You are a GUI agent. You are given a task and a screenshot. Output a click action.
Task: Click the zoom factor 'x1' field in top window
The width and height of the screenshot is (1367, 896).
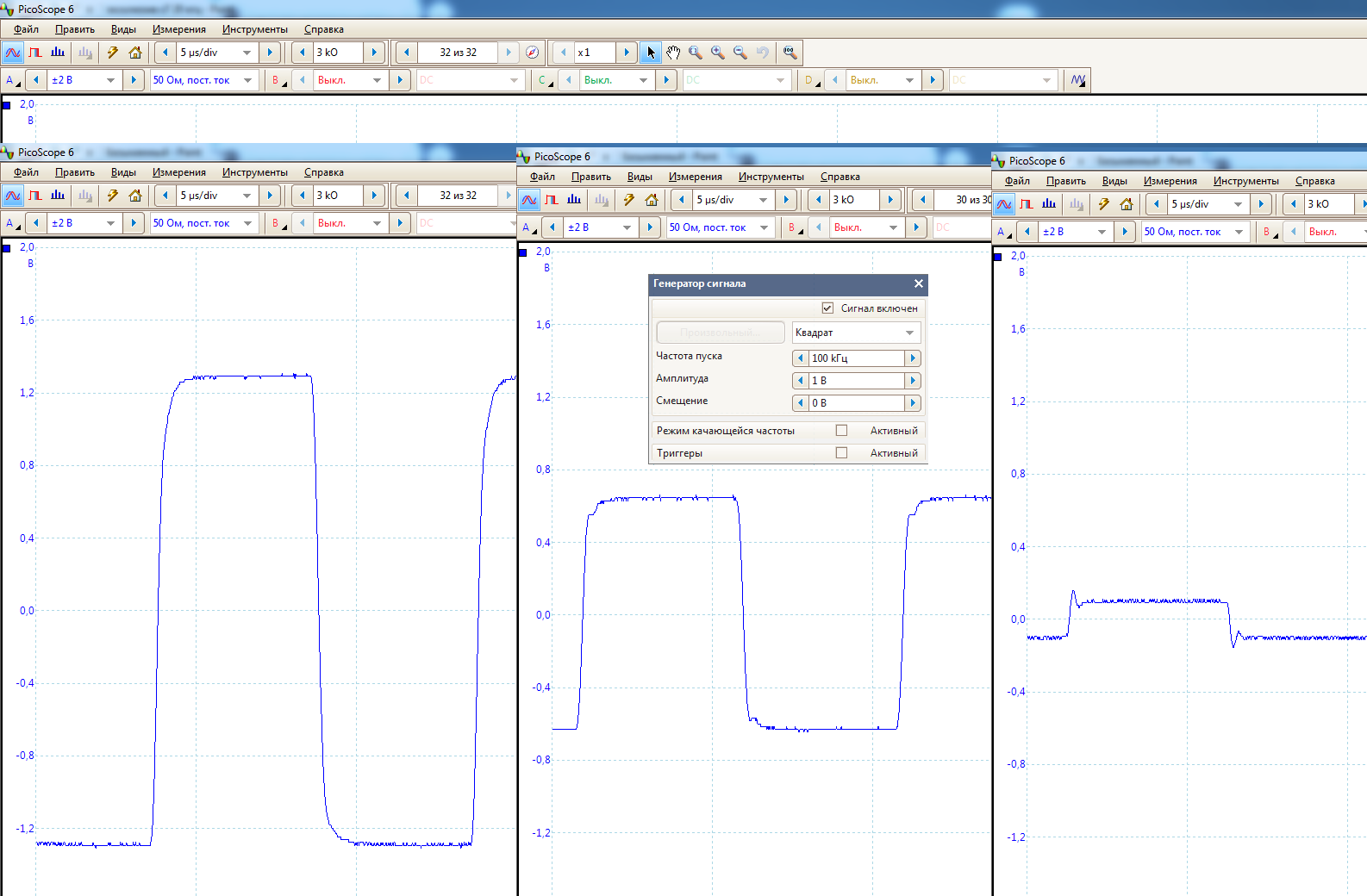tap(595, 53)
